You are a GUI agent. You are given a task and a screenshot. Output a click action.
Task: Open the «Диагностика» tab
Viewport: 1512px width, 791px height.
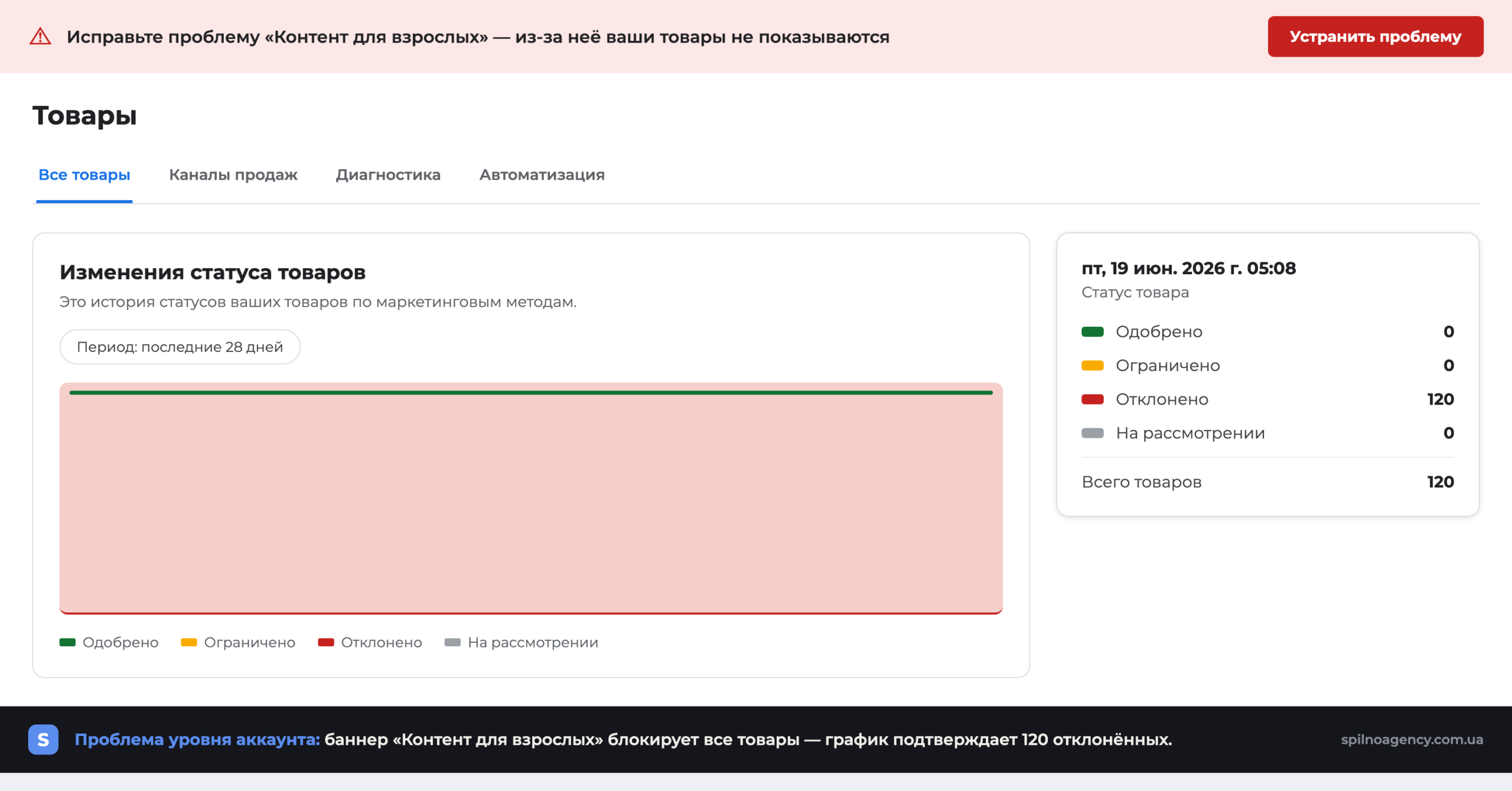pos(388,175)
